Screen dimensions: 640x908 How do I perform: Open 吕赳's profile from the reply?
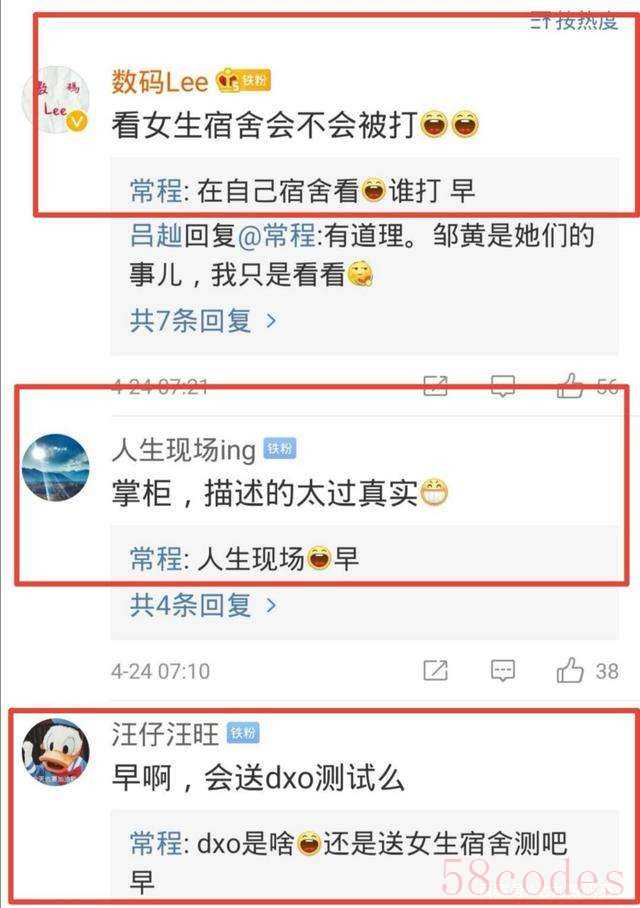click(156, 236)
